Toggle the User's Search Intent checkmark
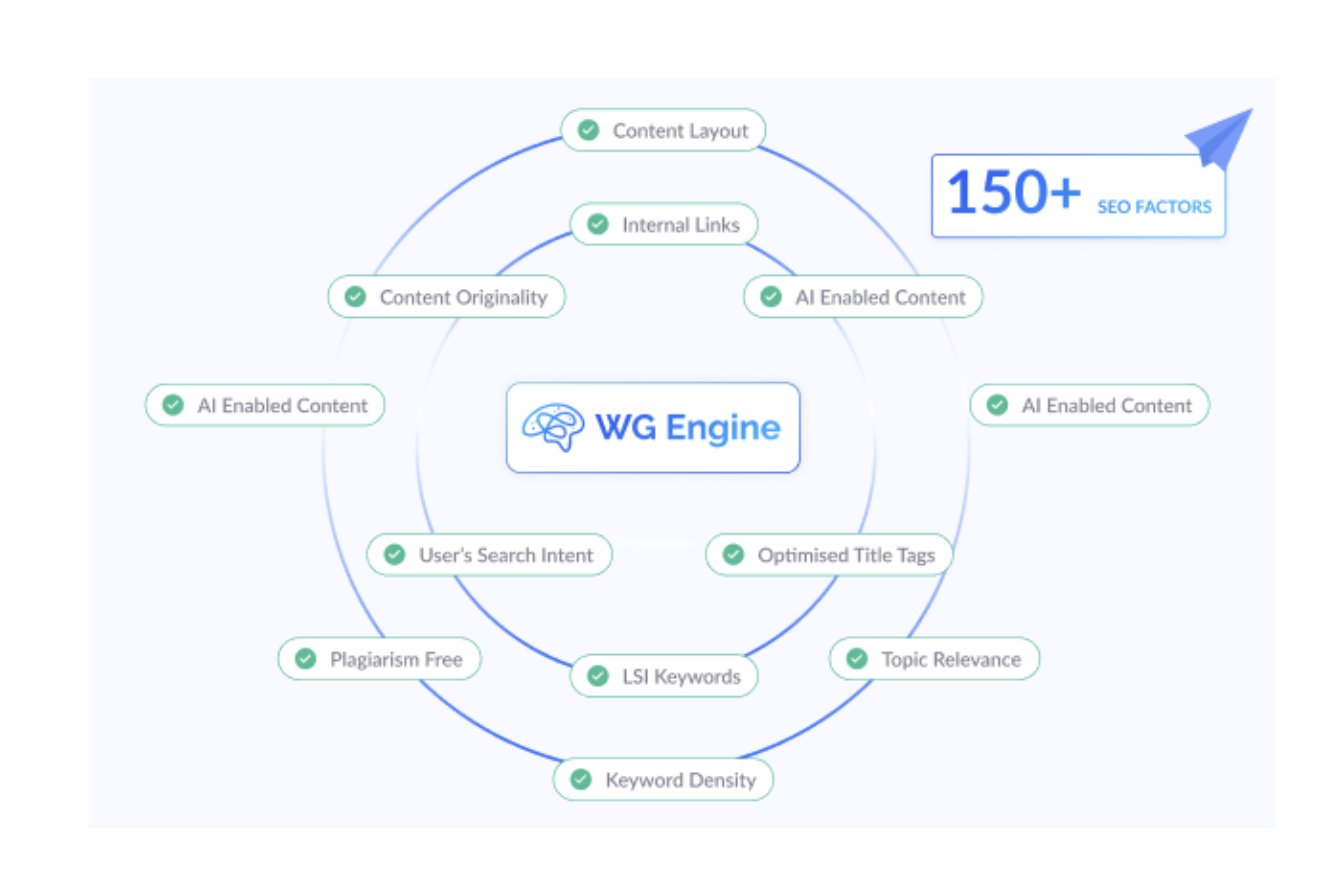The width and height of the screenshot is (1338, 888). click(393, 555)
